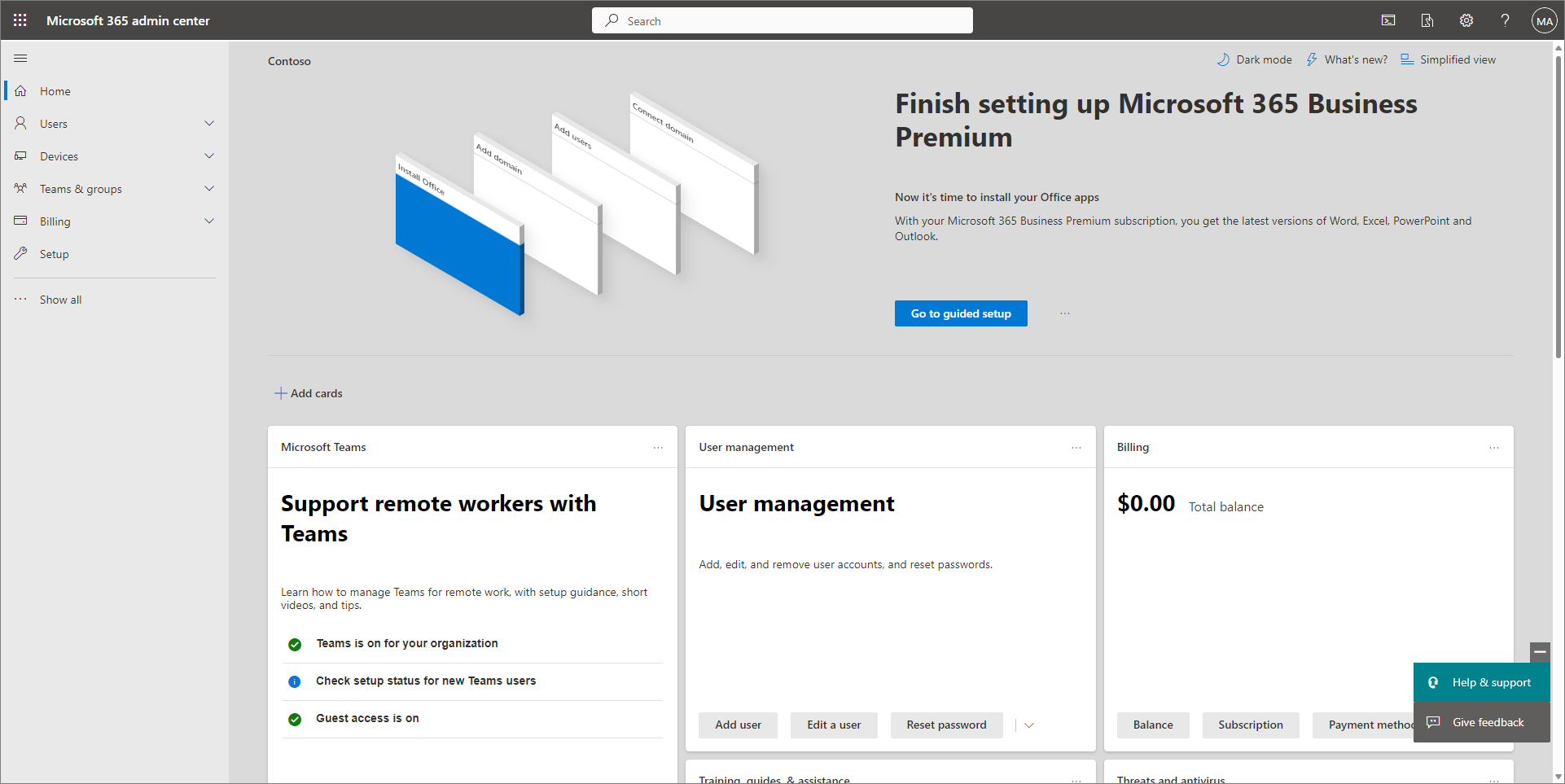Click the Contoso organization name
The image size is (1565, 784).
[289, 61]
